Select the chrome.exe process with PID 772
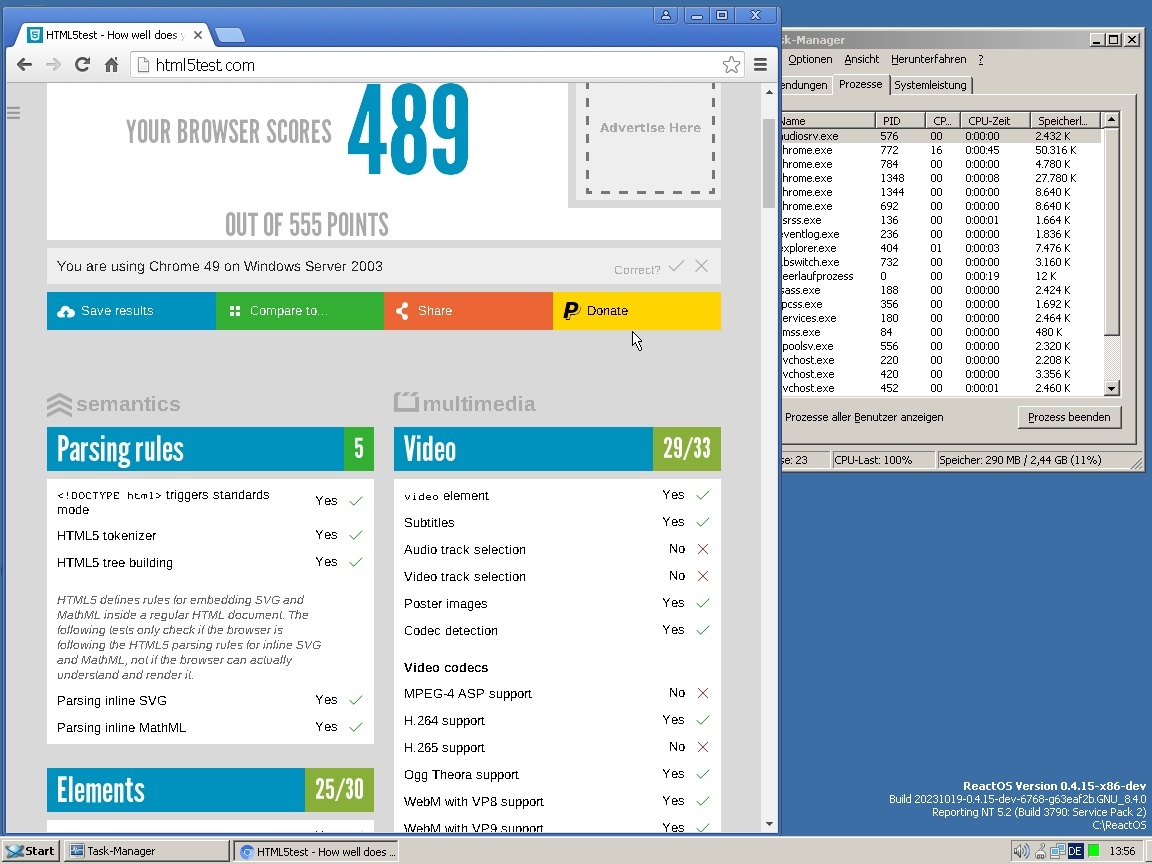This screenshot has width=1152, height=864. (x=941, y=150)
